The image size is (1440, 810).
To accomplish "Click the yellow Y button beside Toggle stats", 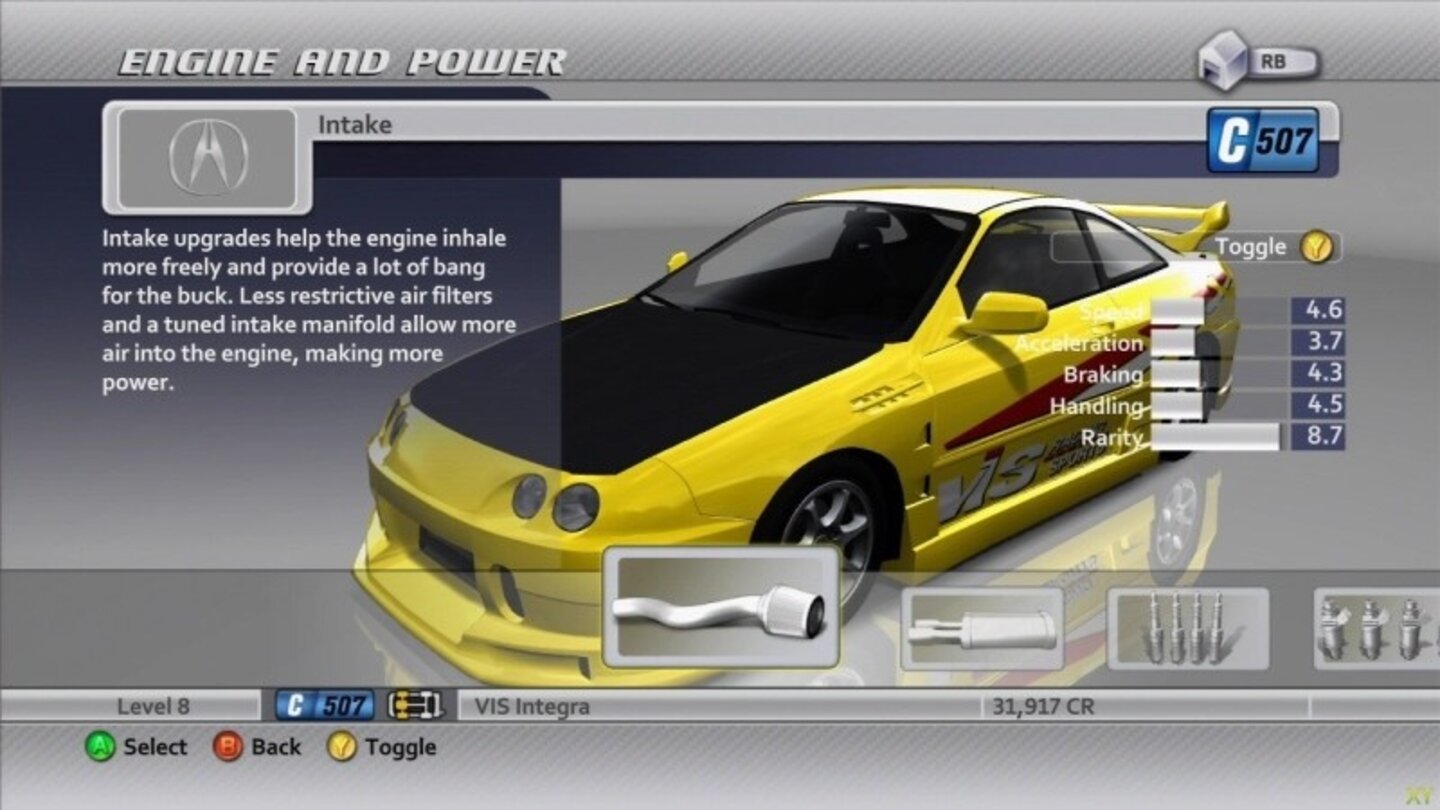I will pyautogui.click(x=1317, y=247).
